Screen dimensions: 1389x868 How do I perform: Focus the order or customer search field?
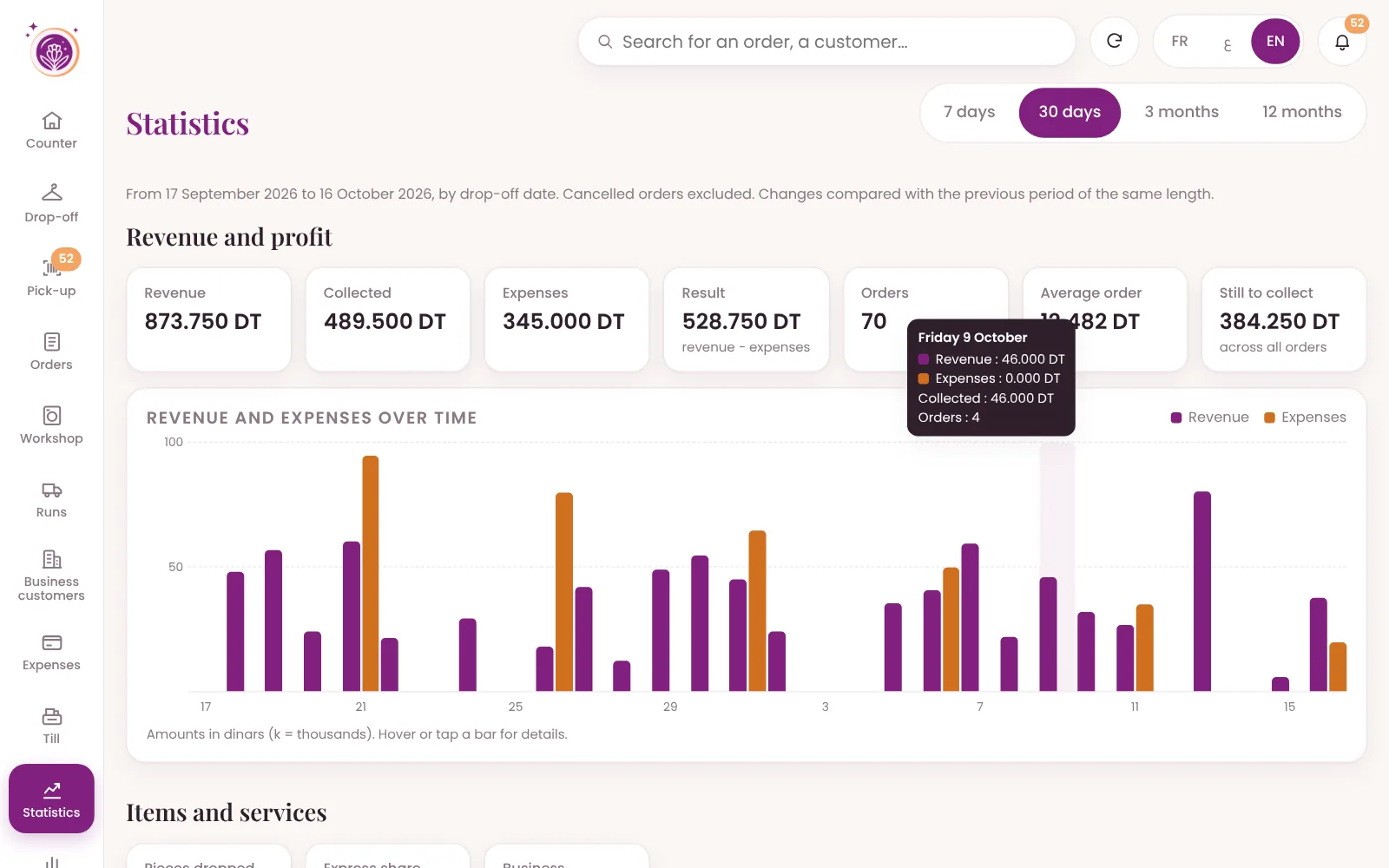826,41
